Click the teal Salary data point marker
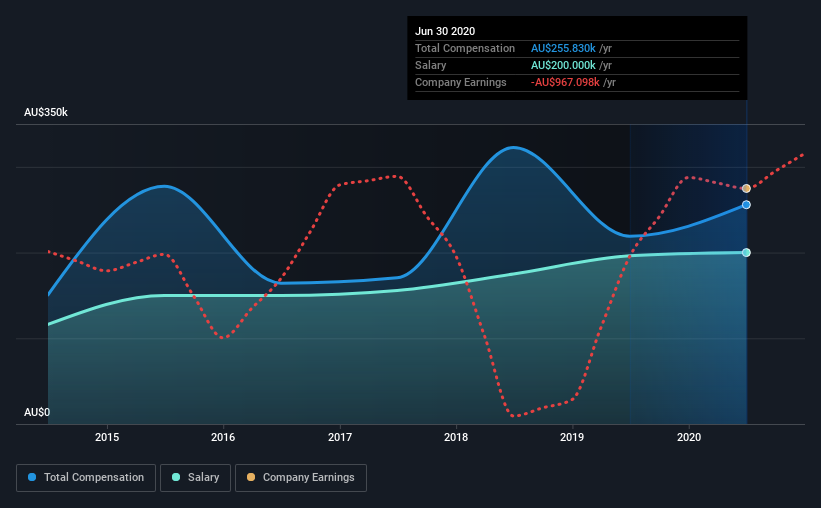The height and width of the screenshot is (508, 821). [x=746, y=252]
